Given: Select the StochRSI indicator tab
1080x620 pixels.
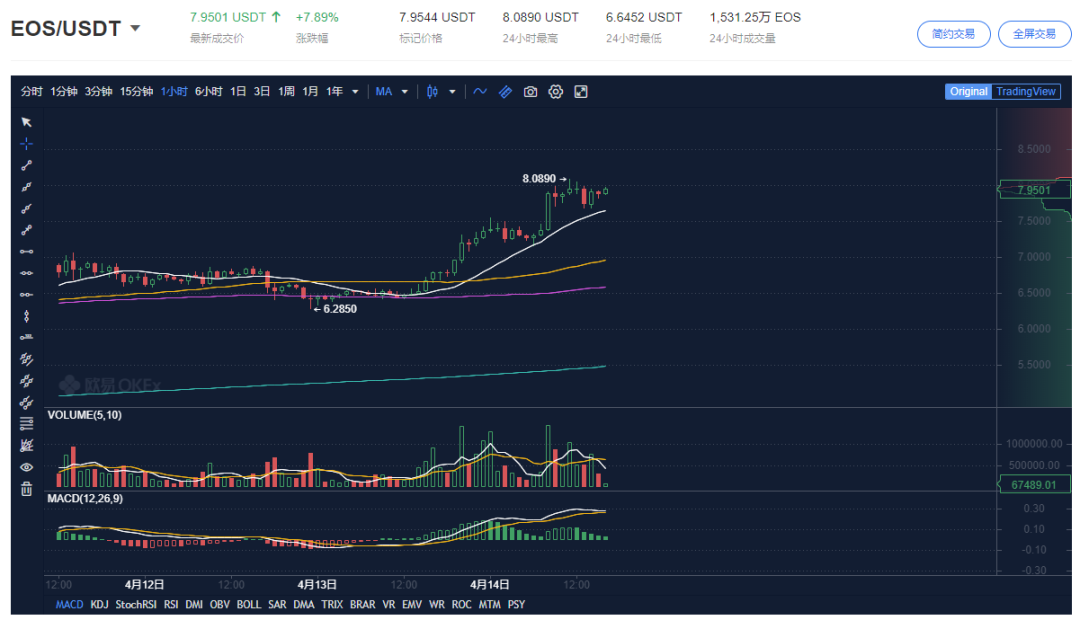Looking at the screenshot, I should (136, 604).
